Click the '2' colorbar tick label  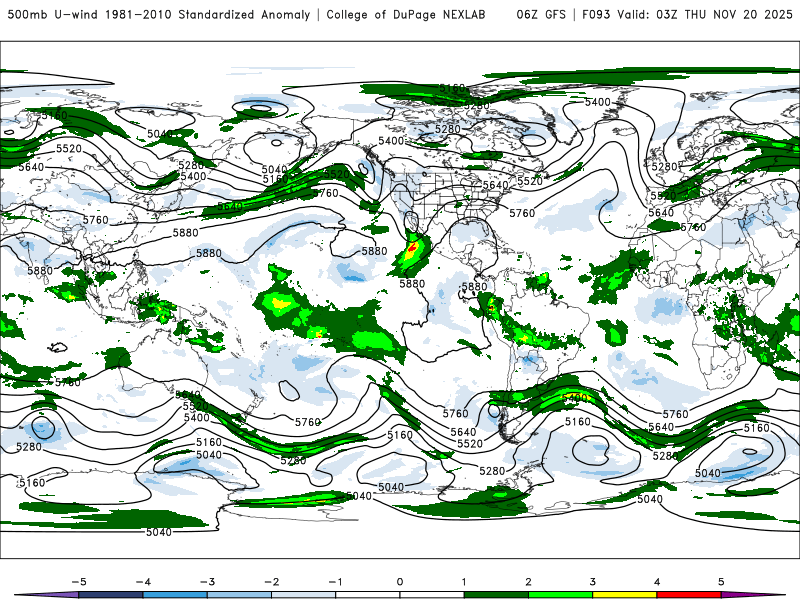(529, 582)
